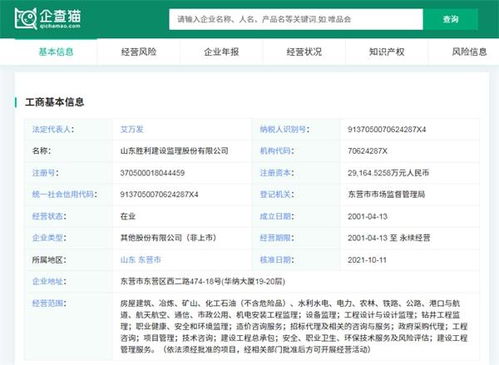
Task: Click the 登记机关 label
Action: (x=277, y=194)
